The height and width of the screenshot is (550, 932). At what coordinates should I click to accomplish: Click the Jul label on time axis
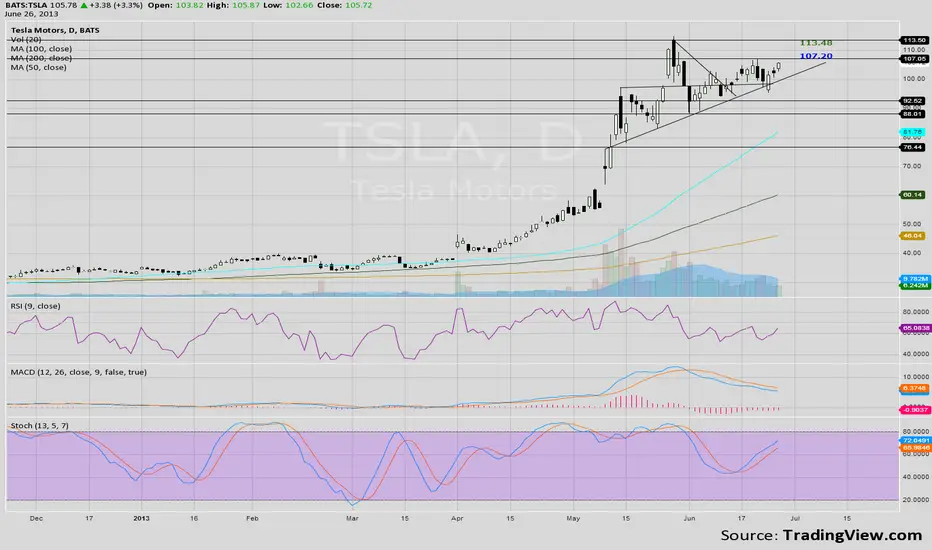pos(795,518)
